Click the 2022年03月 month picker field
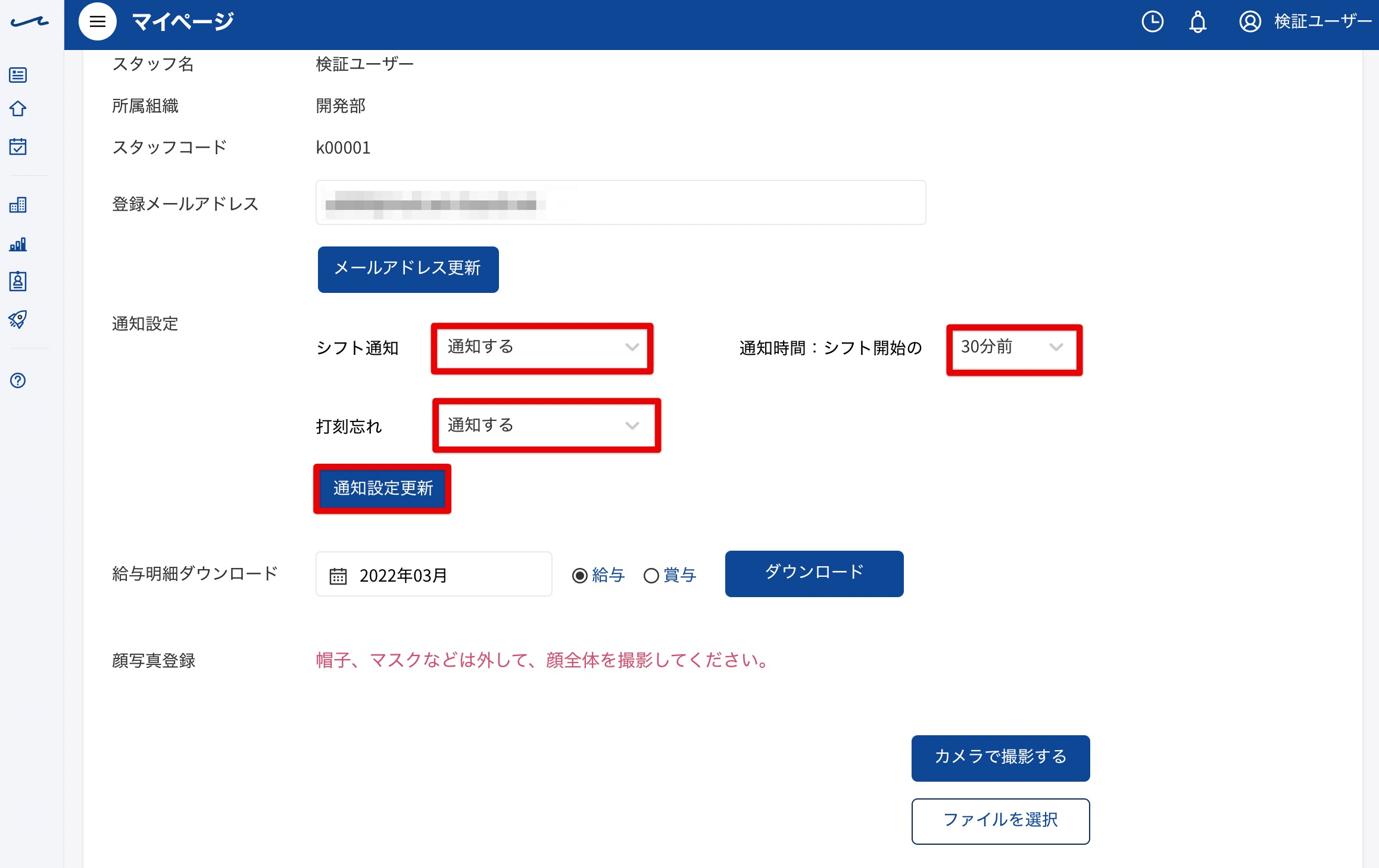Viewport: 1379px width, 868px height. (x=434, y=574)
